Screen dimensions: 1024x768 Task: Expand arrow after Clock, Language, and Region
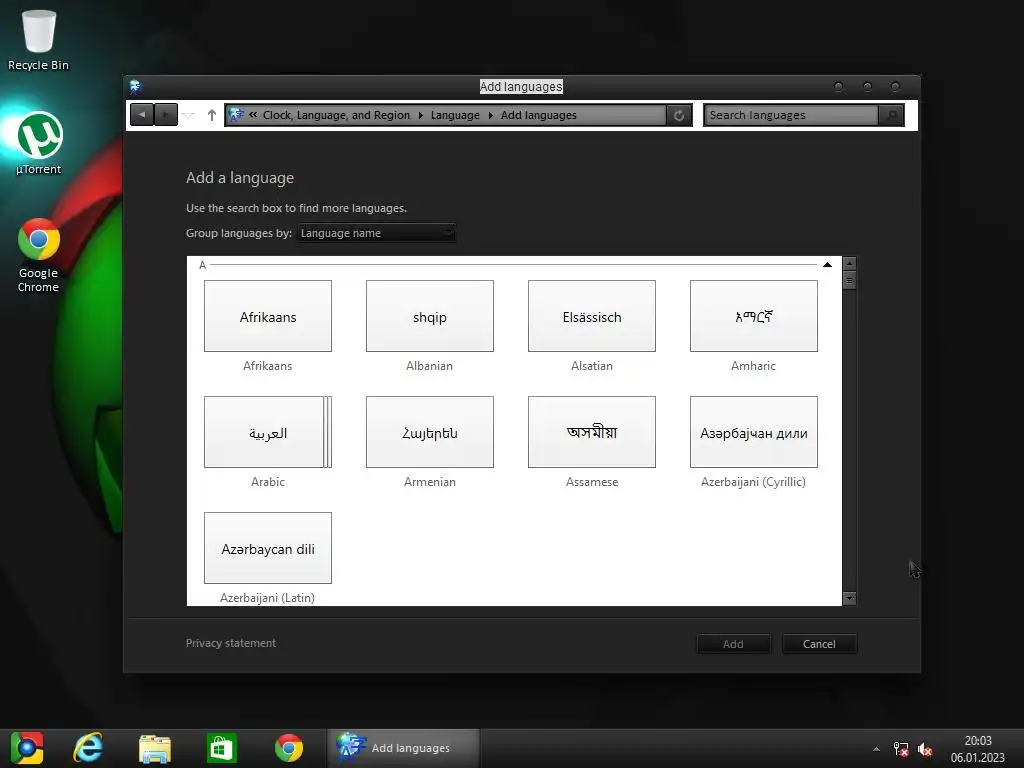tap(421, 115)
